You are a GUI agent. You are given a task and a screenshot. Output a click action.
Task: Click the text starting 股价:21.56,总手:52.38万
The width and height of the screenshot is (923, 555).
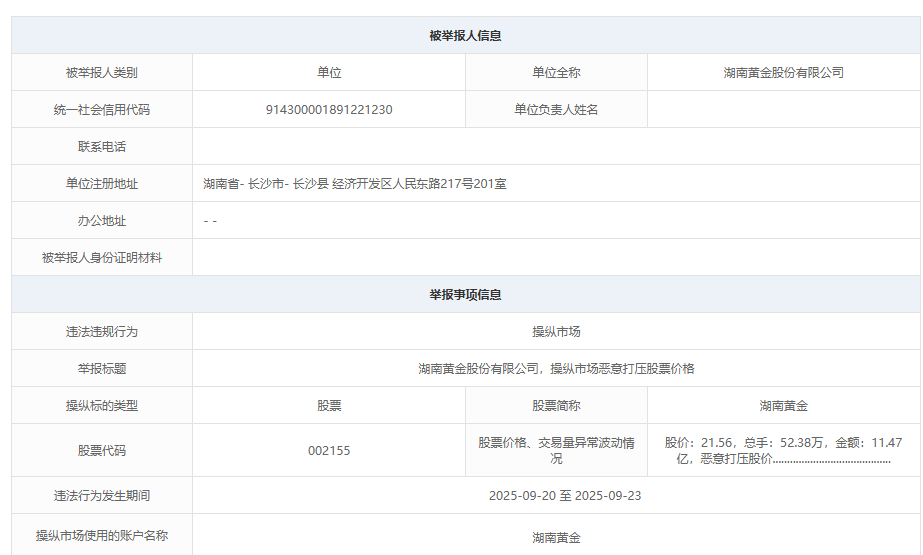[783, 450]
